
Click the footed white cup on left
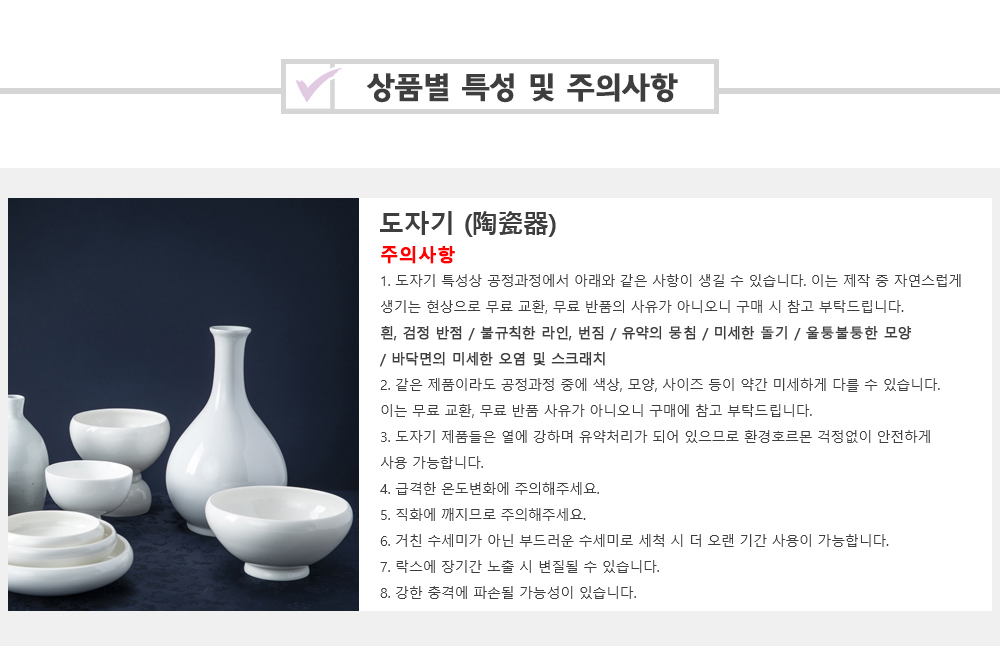[x=119, y=459]
